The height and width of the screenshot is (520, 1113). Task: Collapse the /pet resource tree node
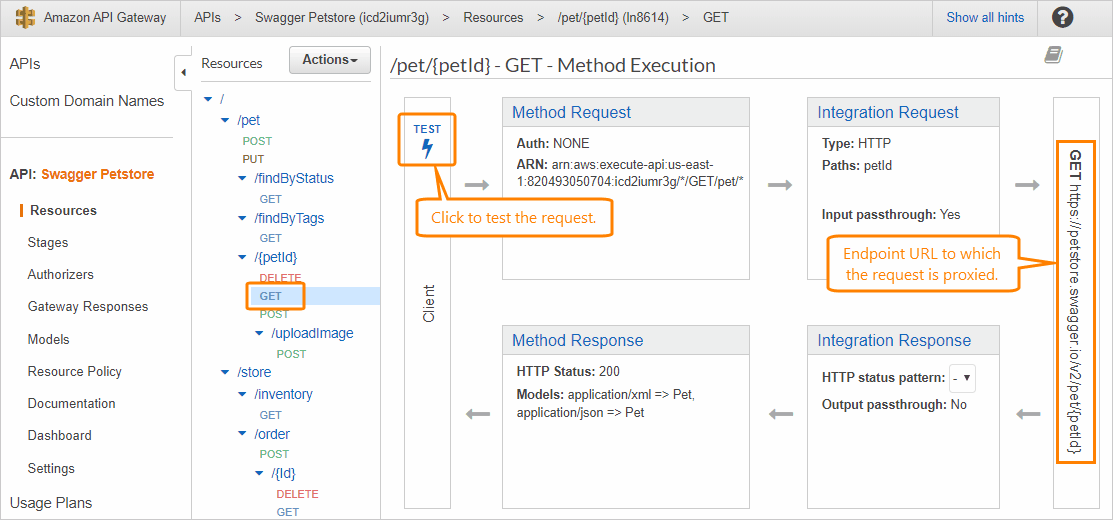(x=225, y=120)
